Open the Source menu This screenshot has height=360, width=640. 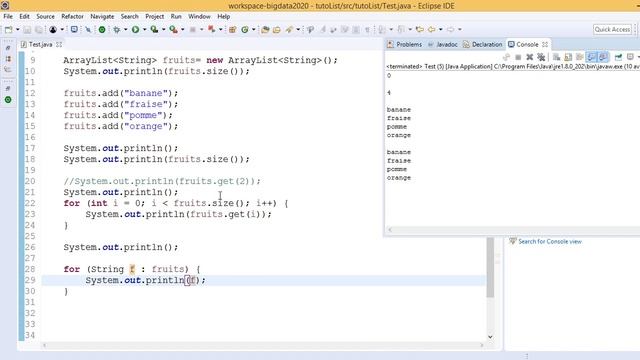pos(45,16)
